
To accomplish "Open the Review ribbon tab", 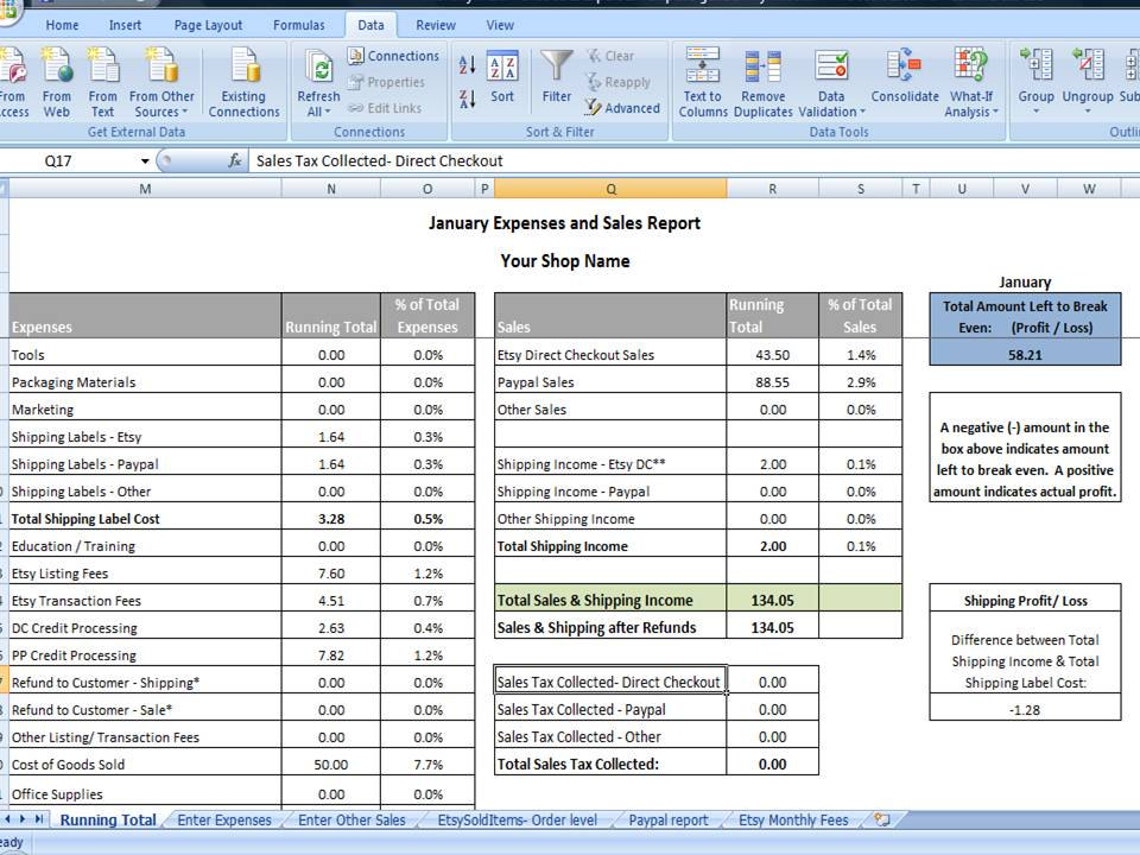I will pos(435,24).
